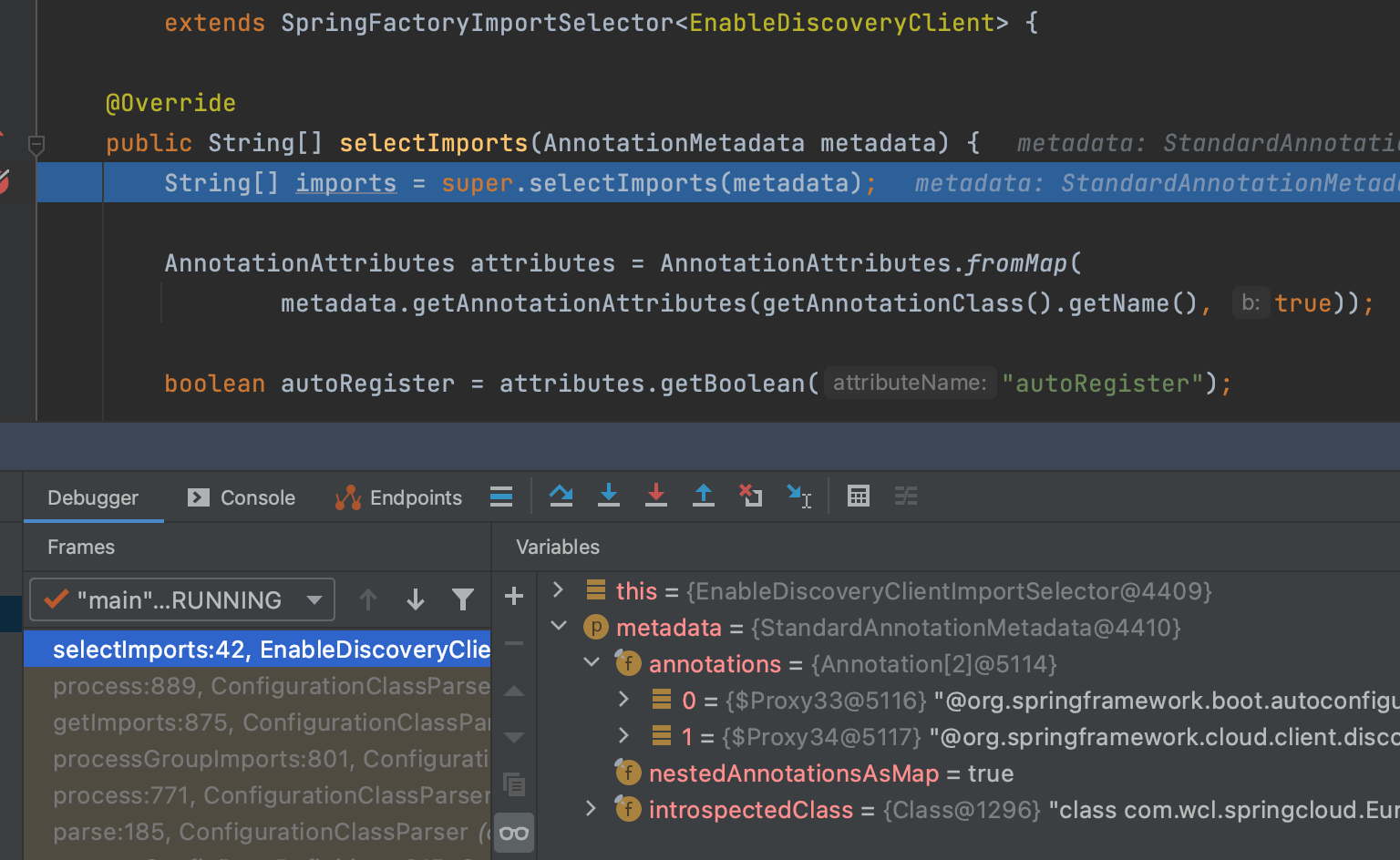Click the selectImports method name in declaration
Viewport: 1400px width, 860px height.
pyautogui.click(x=434, y=143)
